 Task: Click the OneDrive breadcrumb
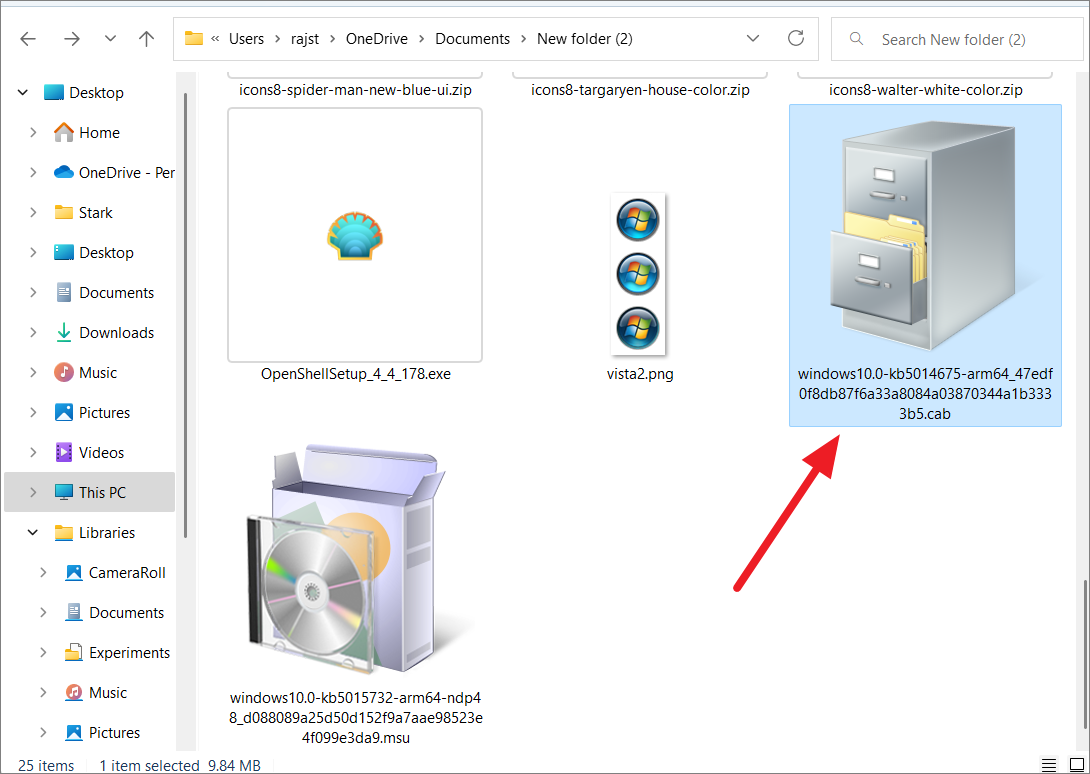coord(377,39)
